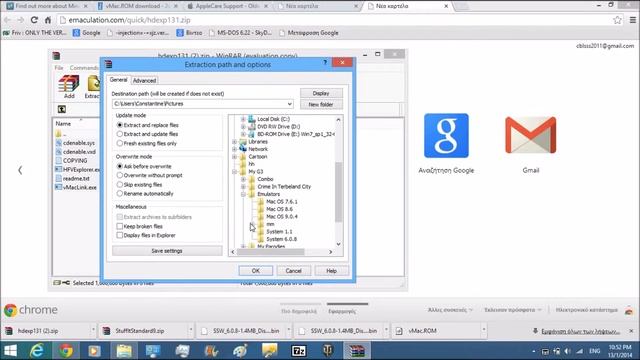The width and height of the screenshot is (640, 360).
Task: Open Internet Explorer from the taskbar
Action: (x=37, y=351)
